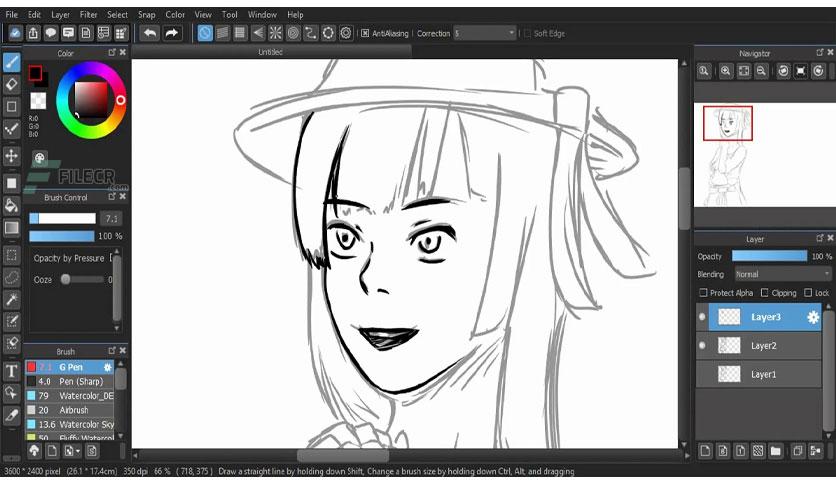Viewport: 836px width, 484px height.
Task: Select the Move tool
Action: 11,156
